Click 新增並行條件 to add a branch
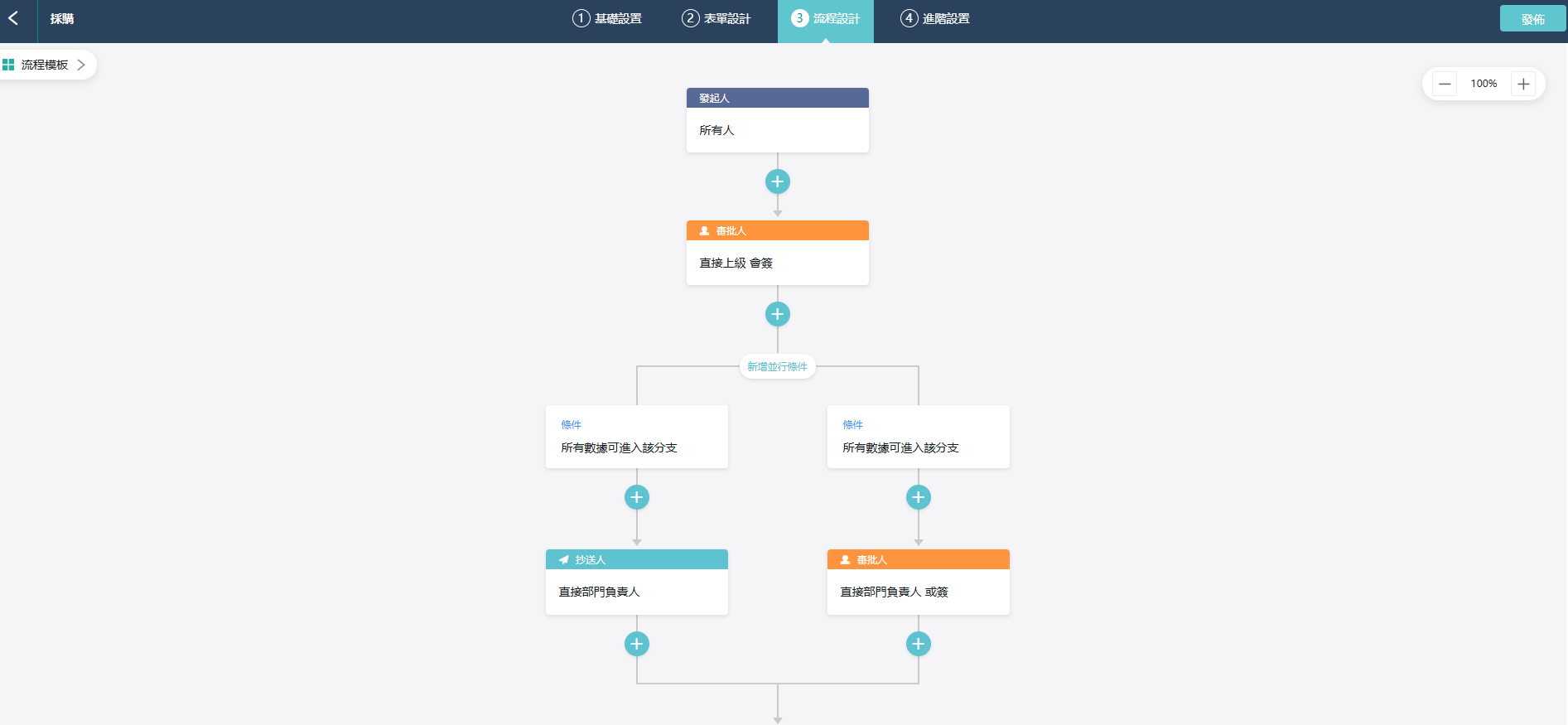The height and width of the screenshot is (725, 1568). 777,366
